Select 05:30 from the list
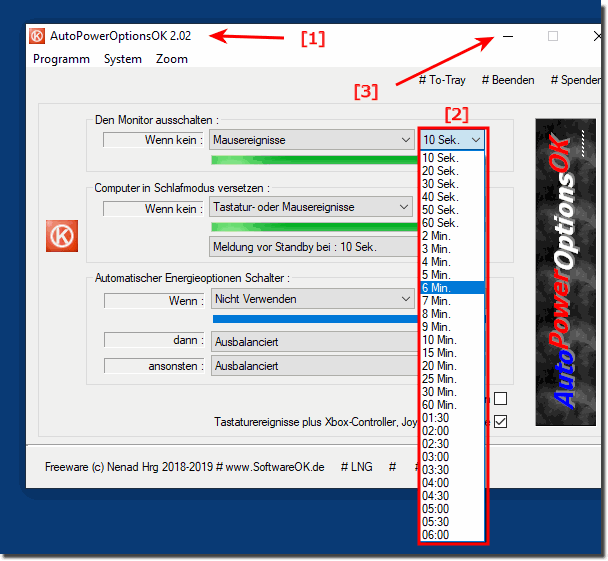The width and height of the screenshot is (608, 561). (453, 522)
